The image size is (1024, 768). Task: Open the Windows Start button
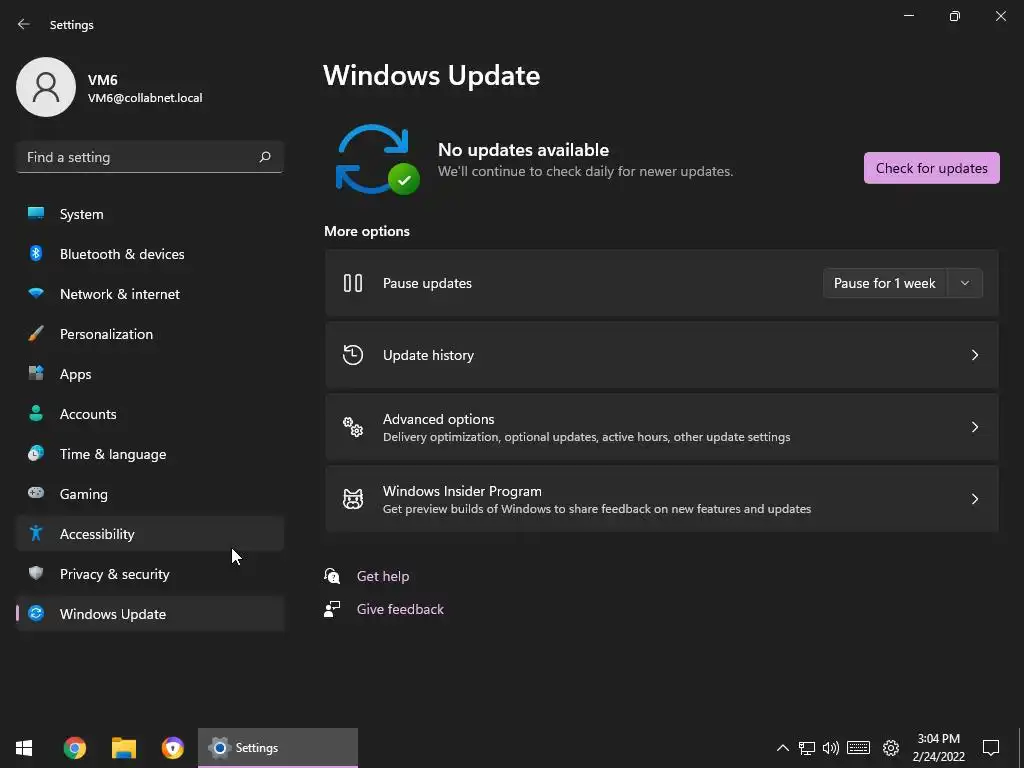pos(24,748)
